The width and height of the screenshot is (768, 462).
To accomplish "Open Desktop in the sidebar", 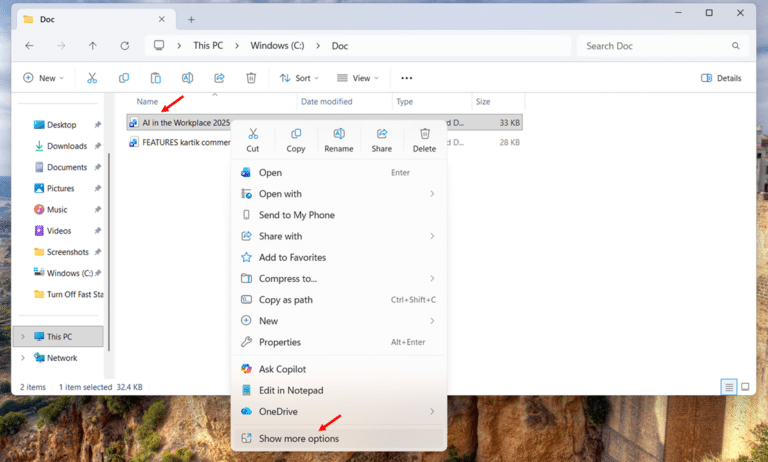I will pos(62,125).
